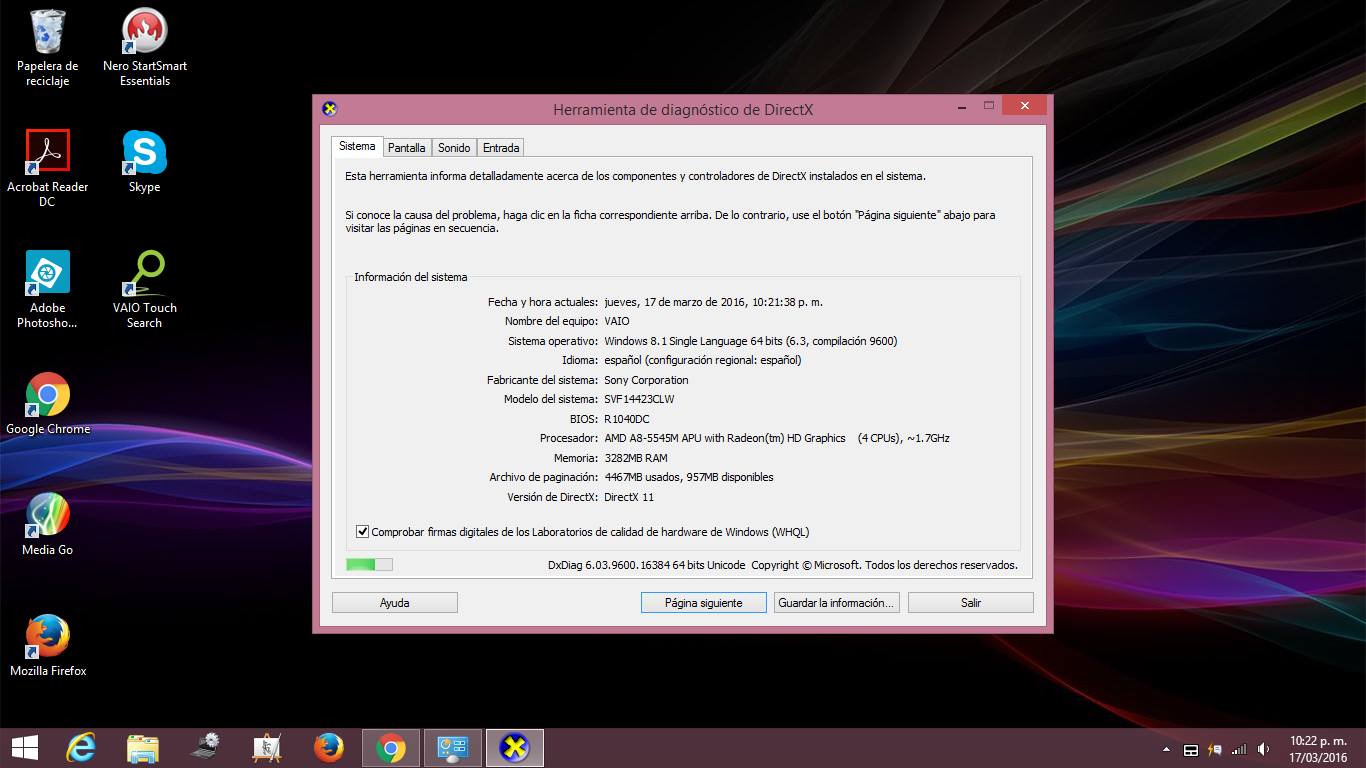
Task: Click the 'Versión de DirectX:' label
Action: click(x=552, y=497)
